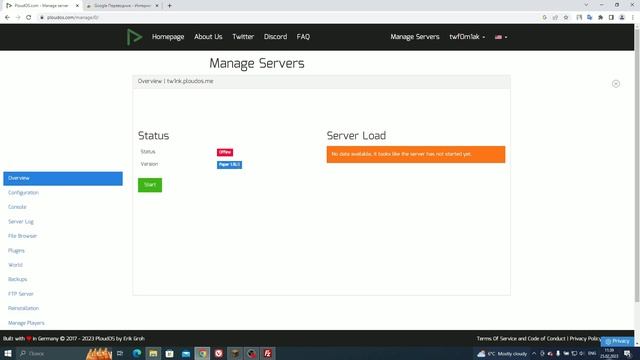
Task: Bookmark this page with star icon
Action: [566, 18]
